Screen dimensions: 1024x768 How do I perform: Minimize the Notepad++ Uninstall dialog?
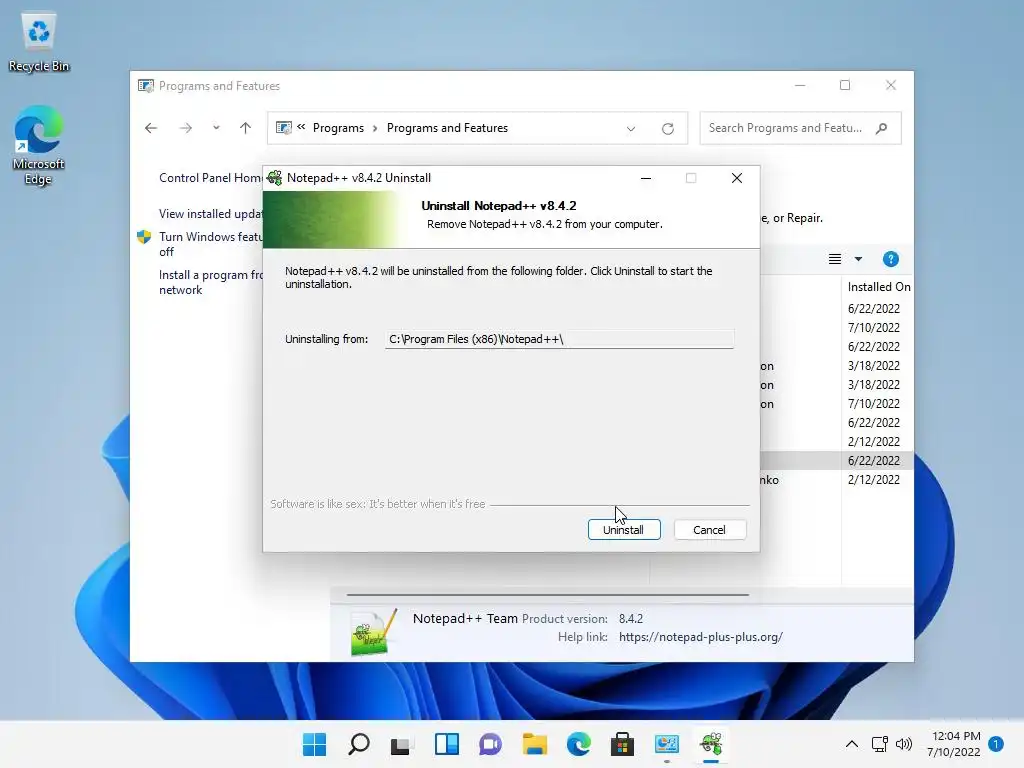coord(645,178)
